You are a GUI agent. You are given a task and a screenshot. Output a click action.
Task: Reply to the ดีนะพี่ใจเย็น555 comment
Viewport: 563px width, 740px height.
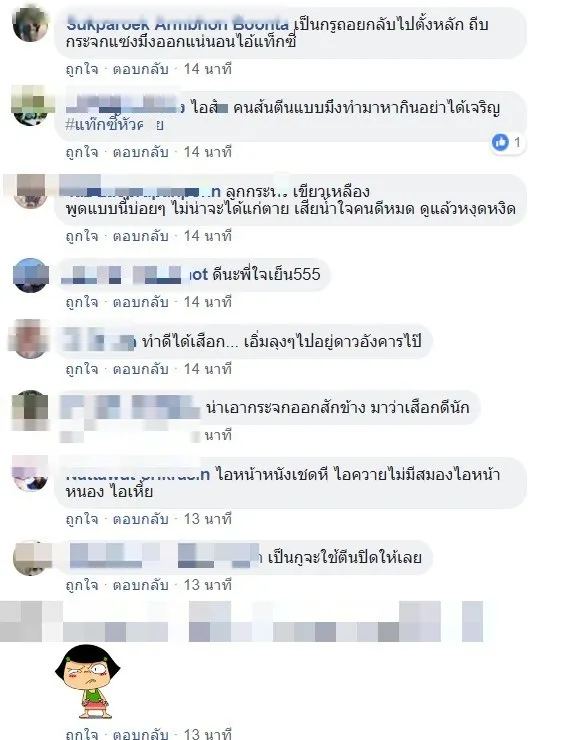click(140, 302)
